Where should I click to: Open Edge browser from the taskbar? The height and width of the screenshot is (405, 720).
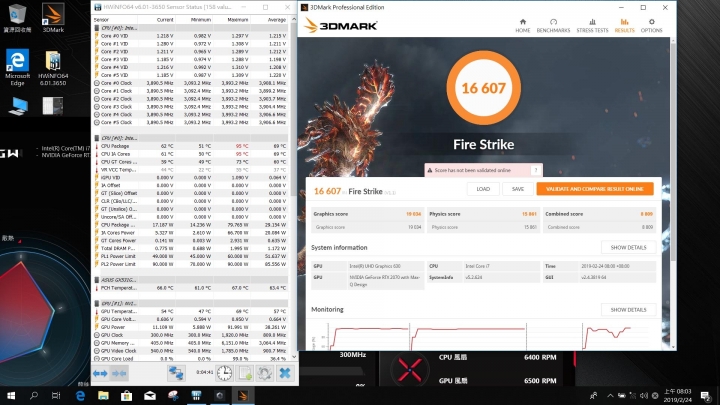[x=80, y=395]
